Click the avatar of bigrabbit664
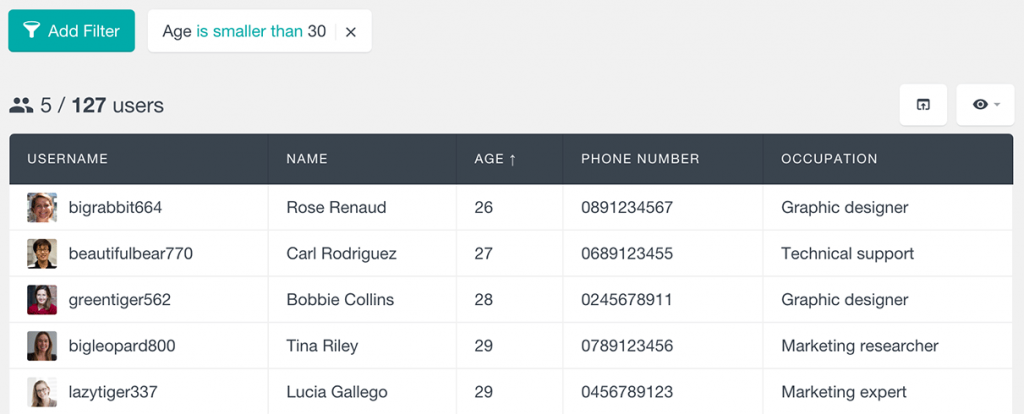The image size is (1024, 414). pos(42,208)
